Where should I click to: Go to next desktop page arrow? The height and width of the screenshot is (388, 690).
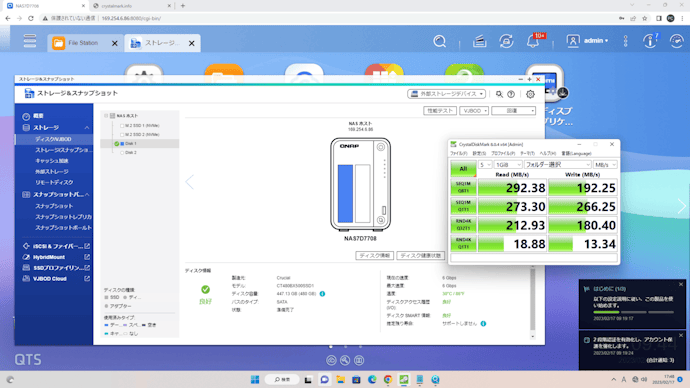(682, 206)
